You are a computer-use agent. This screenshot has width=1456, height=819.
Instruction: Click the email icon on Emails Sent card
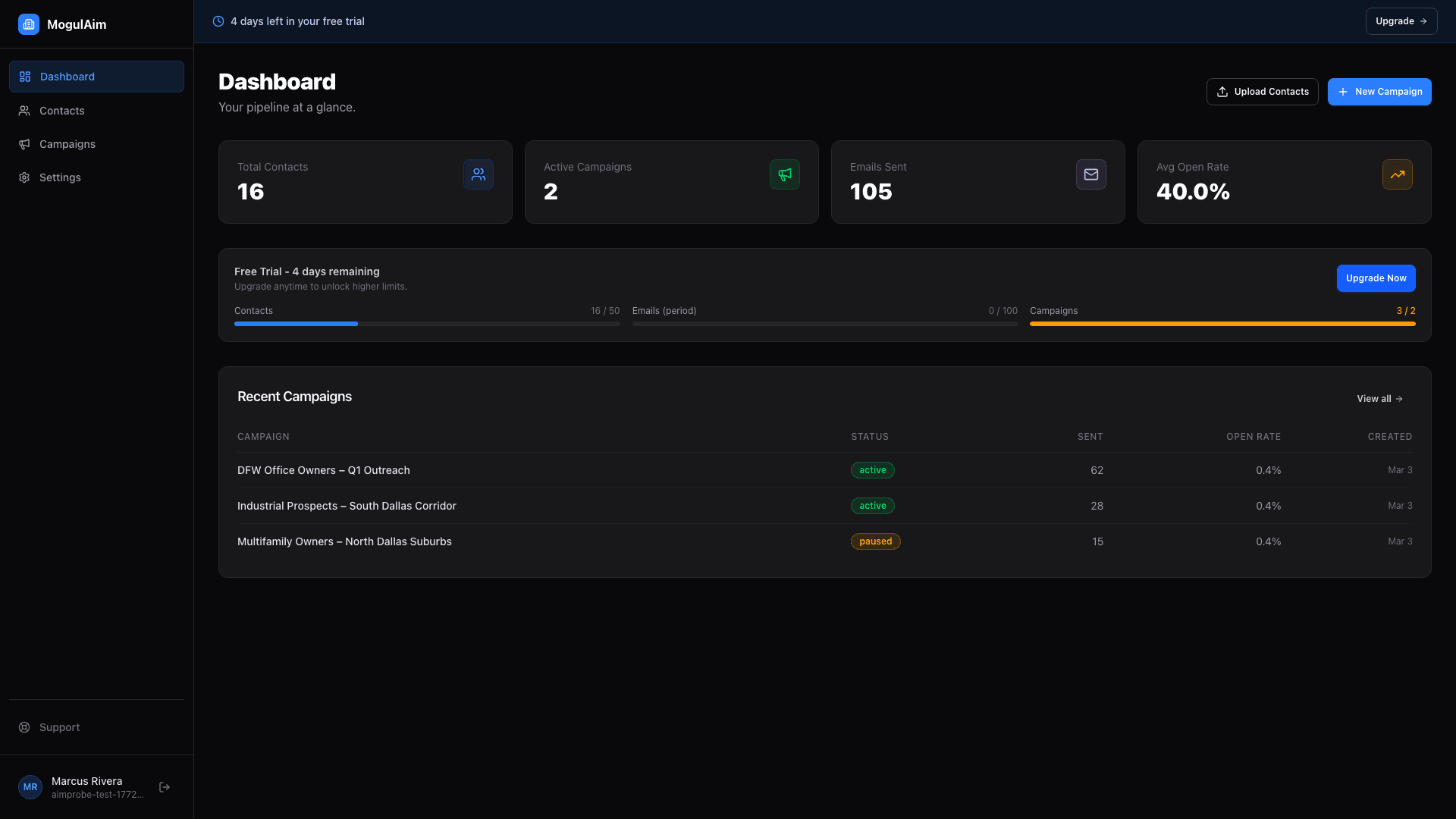tap(1090, 174)
